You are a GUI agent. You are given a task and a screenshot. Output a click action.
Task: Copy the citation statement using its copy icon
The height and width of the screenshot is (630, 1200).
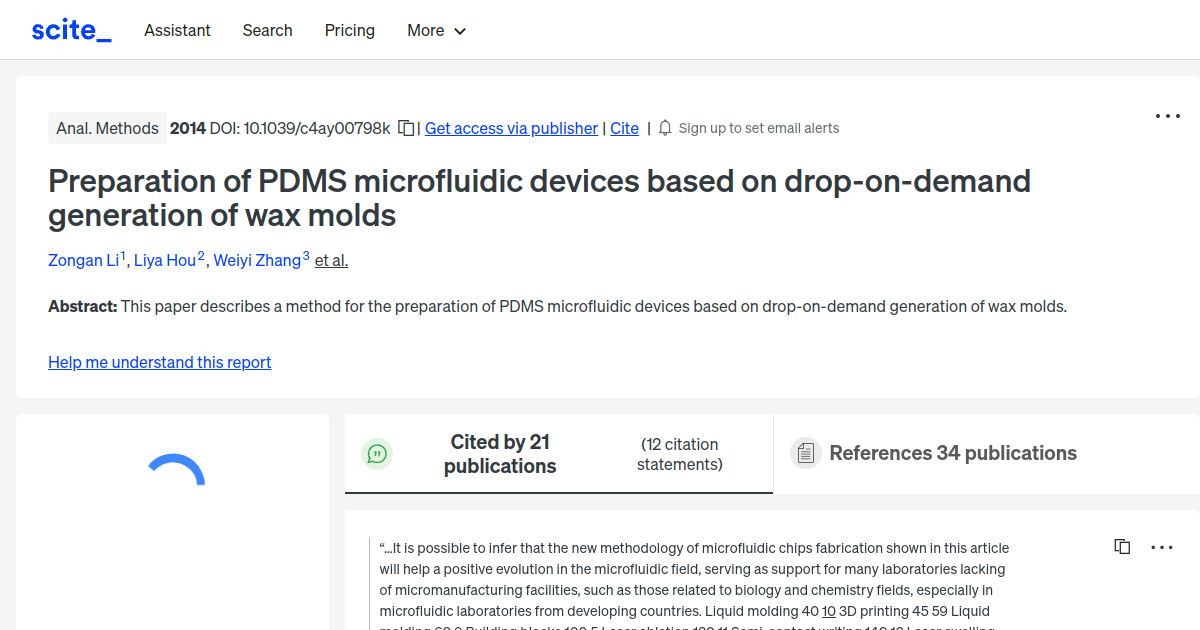[1122, 546]
